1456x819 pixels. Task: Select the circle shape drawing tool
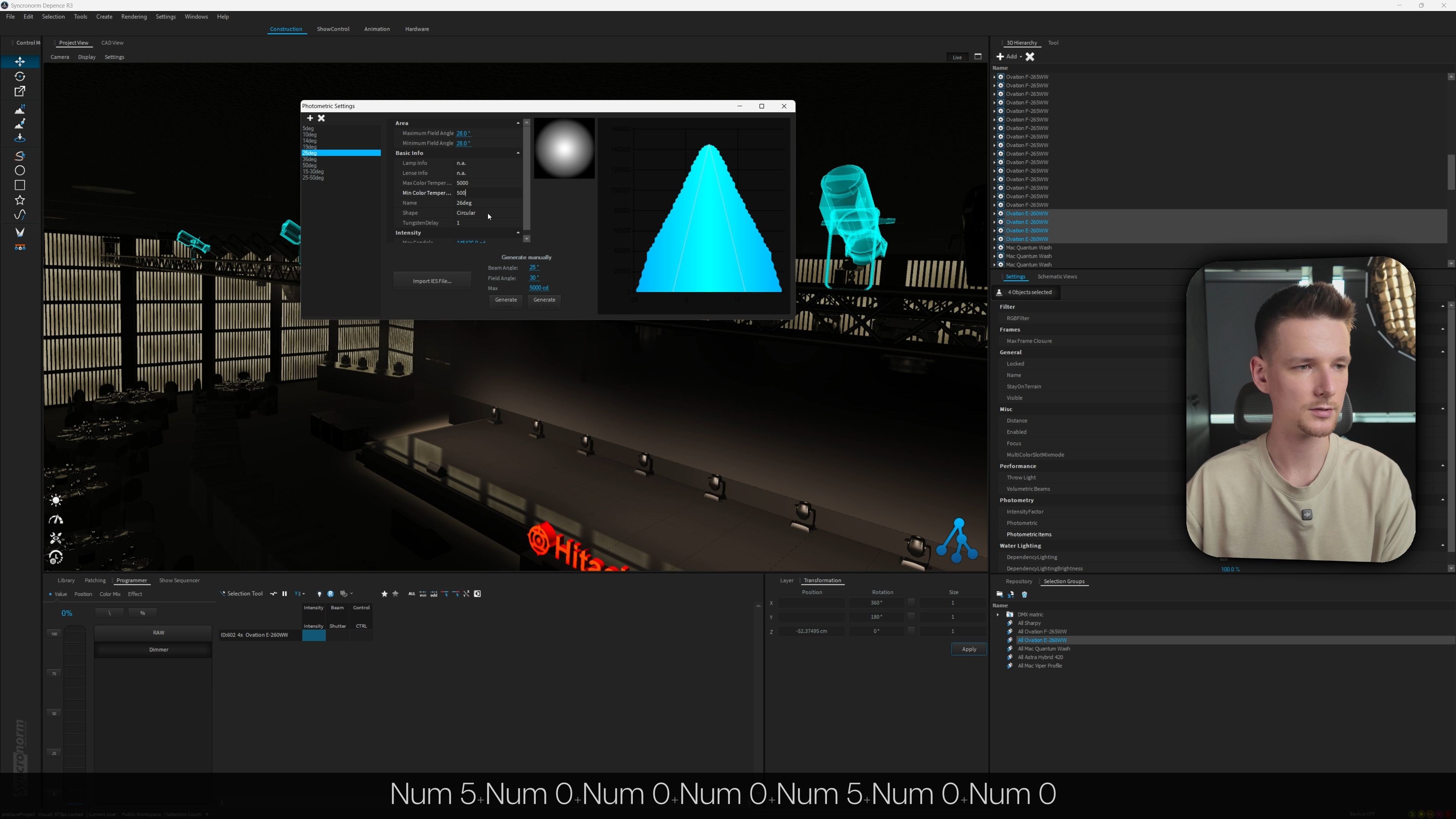coord(20,171)
